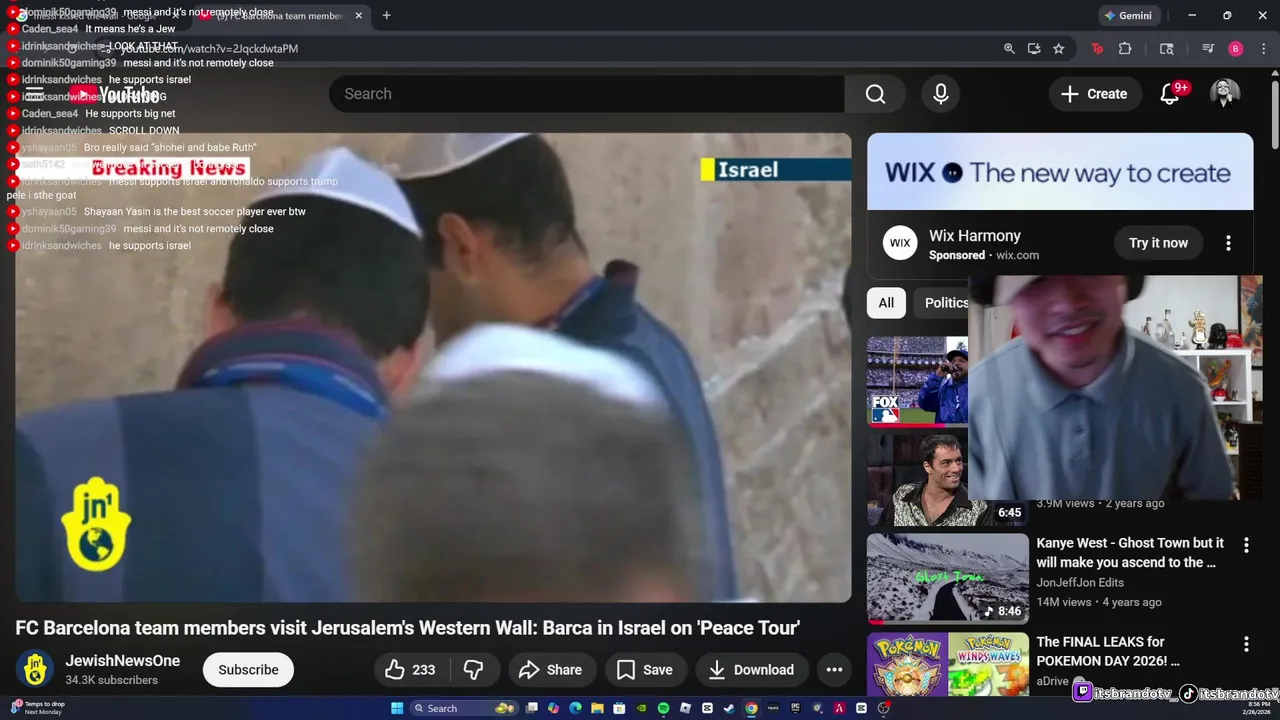Open the Microsoft Store taskbar icon
Screen dimensions: 1280x720
619,708
